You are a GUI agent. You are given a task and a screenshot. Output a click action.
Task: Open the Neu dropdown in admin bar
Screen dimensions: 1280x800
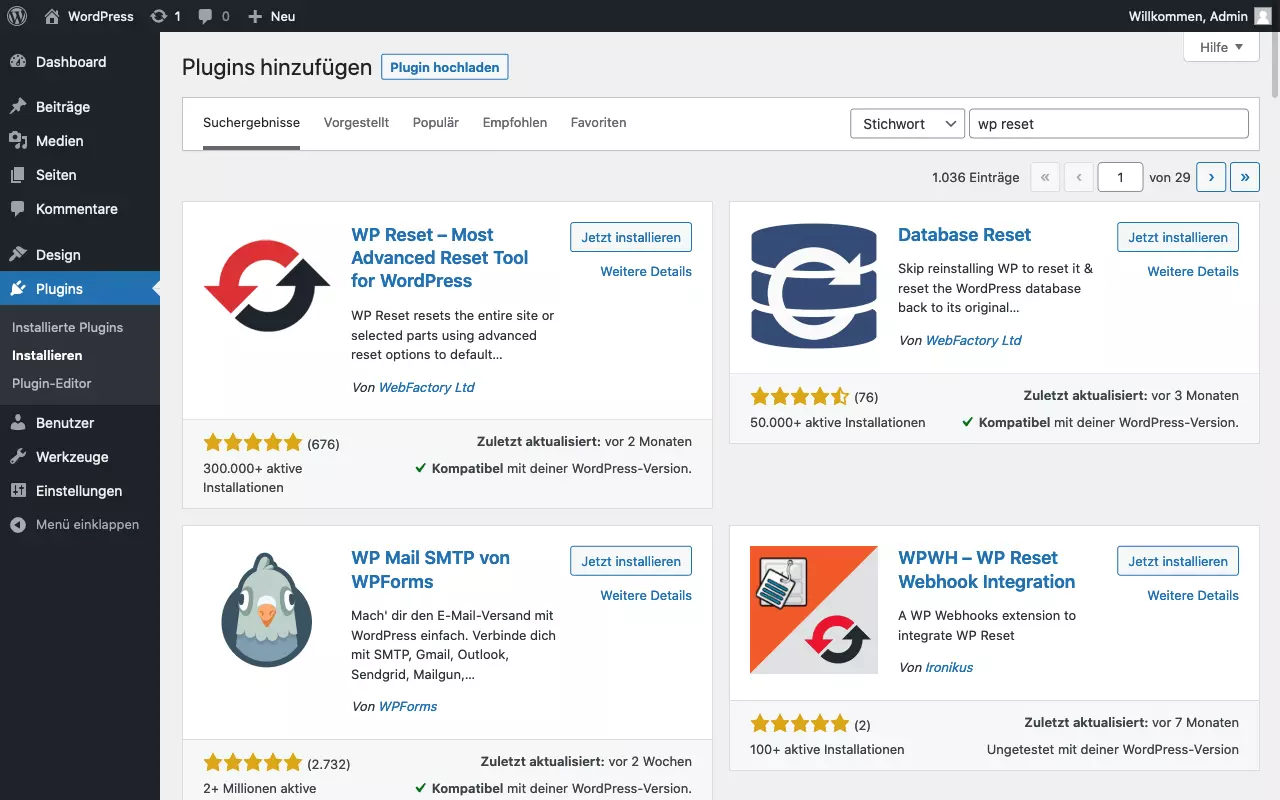[271, 16]
